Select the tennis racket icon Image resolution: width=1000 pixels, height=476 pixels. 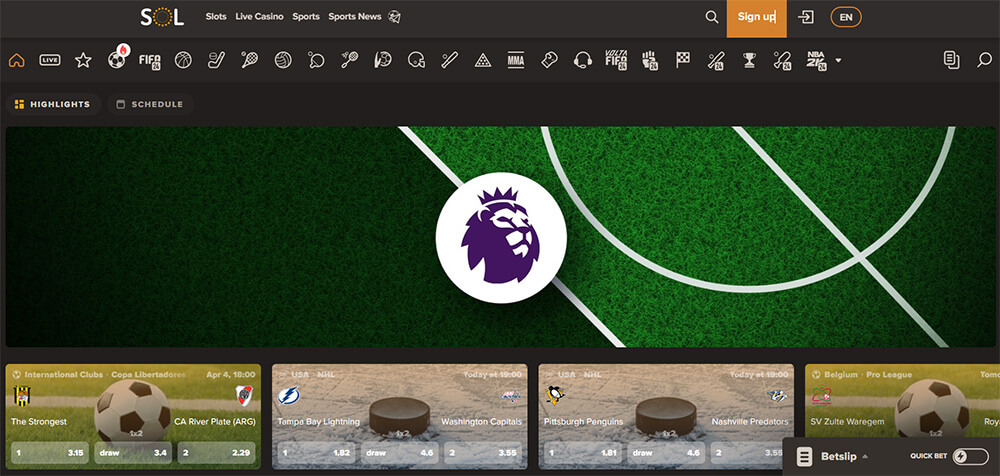pos(249,61)
